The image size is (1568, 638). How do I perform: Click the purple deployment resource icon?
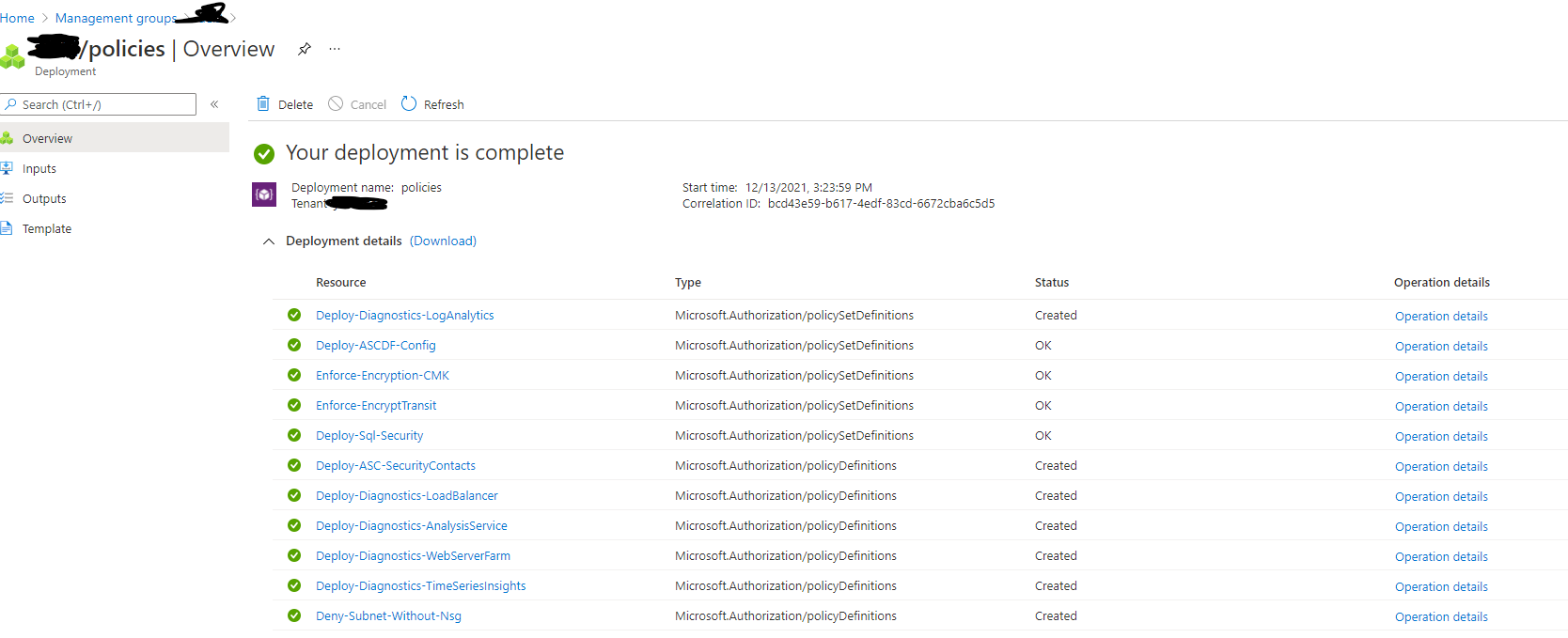pyautogui.click(x=264, y=195)
